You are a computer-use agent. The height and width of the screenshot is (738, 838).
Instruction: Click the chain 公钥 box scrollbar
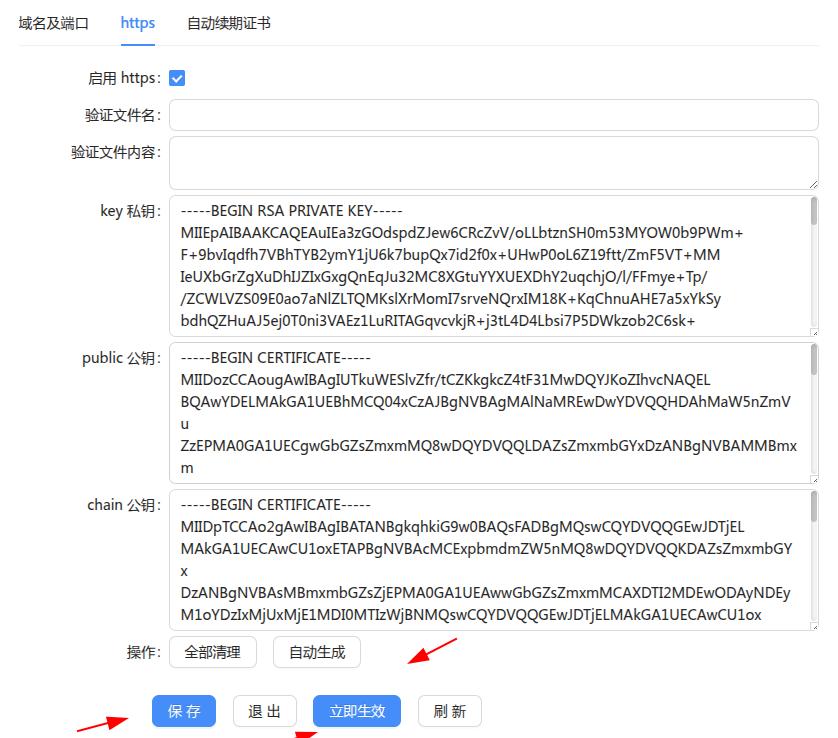814,506
